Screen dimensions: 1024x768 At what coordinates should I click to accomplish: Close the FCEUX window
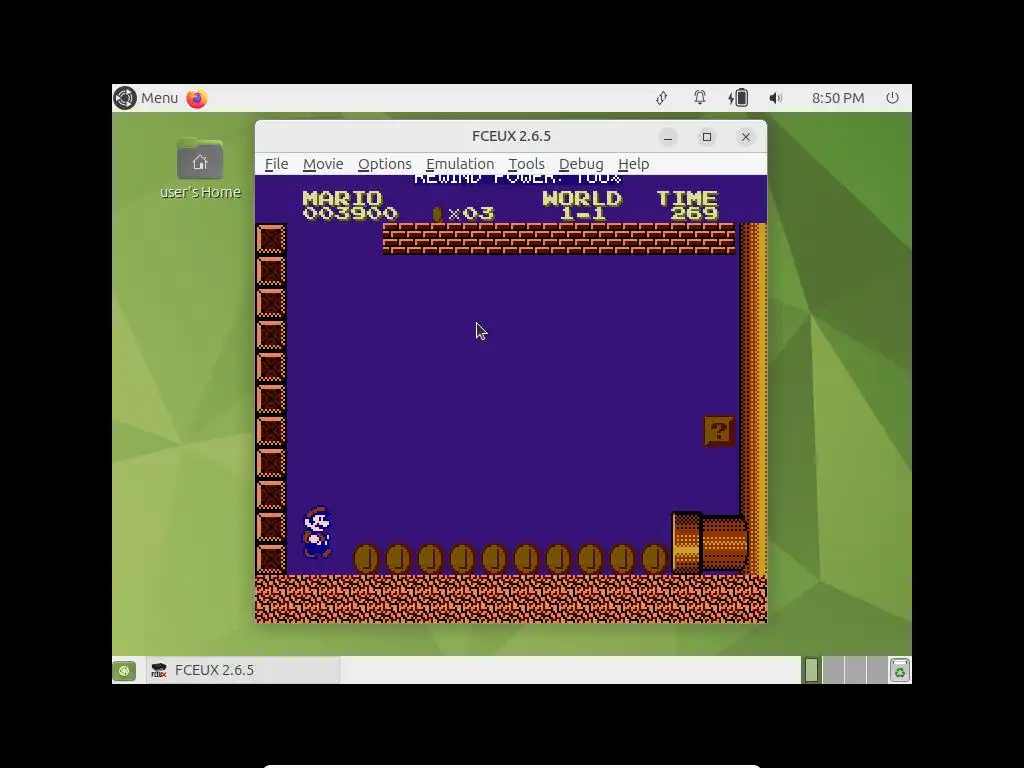click(x=746, y=137)
